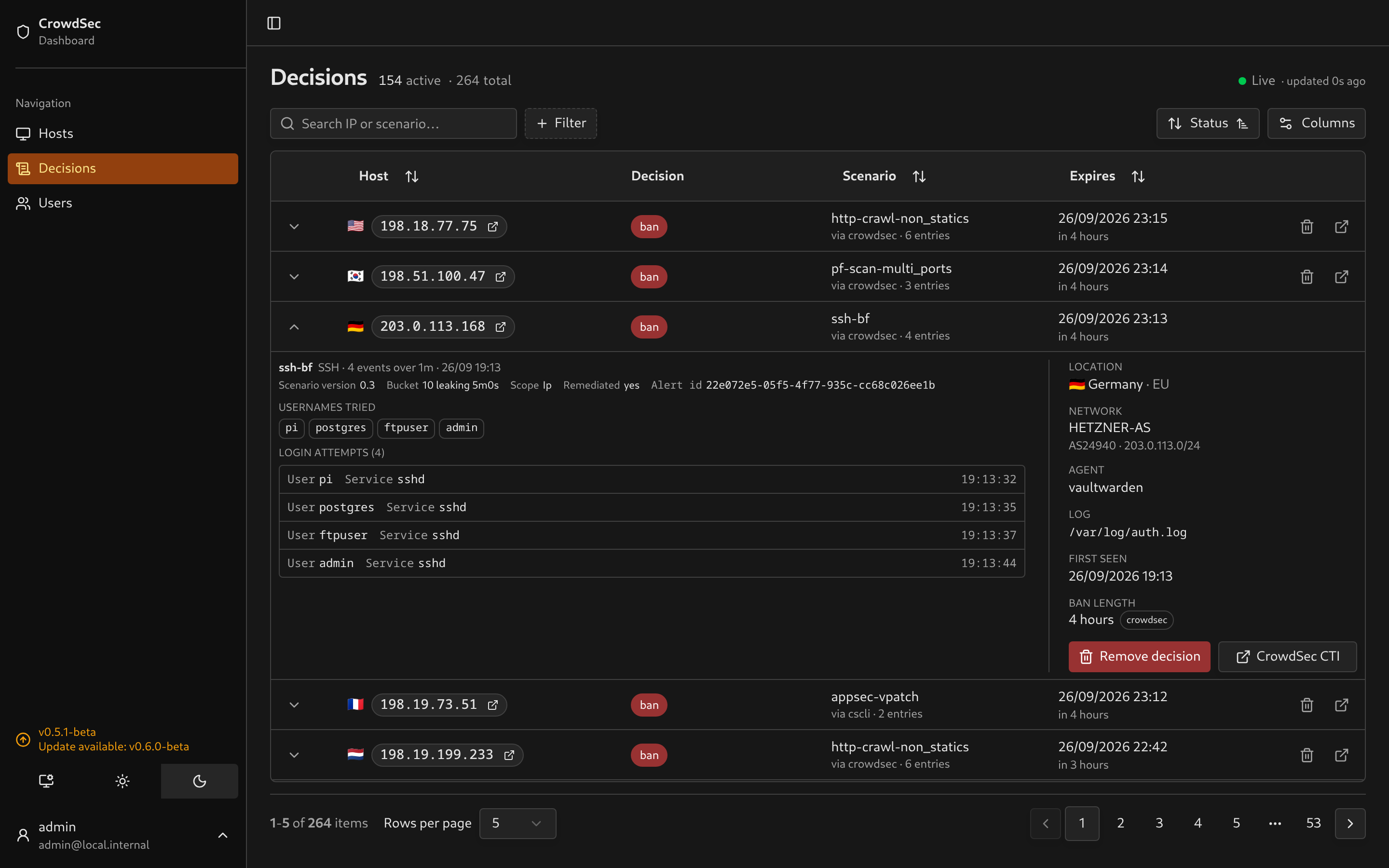
Task: Open Rows per page dropdown
Action: 517,823
